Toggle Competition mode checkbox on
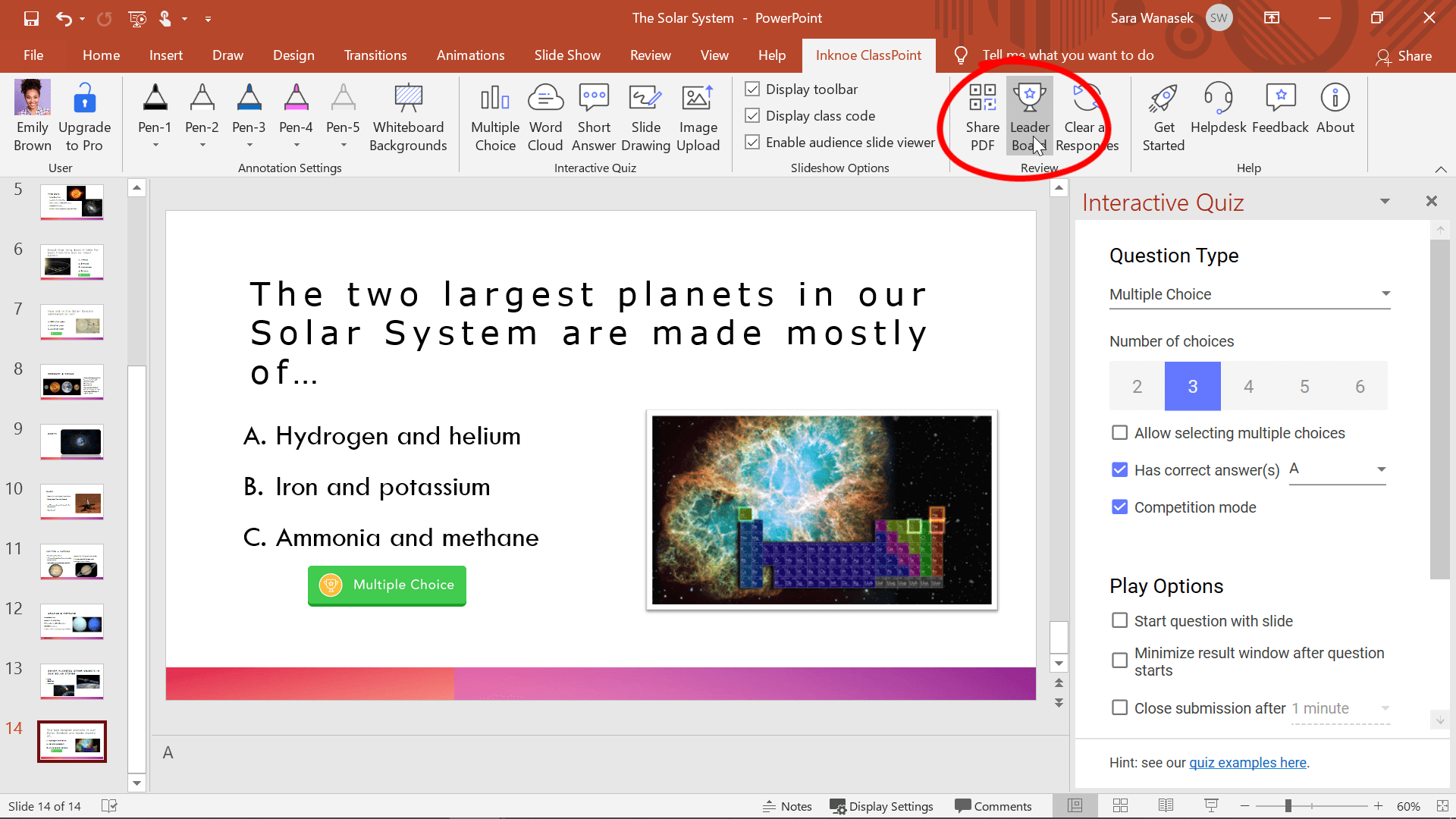 [x=1119, y=507]
